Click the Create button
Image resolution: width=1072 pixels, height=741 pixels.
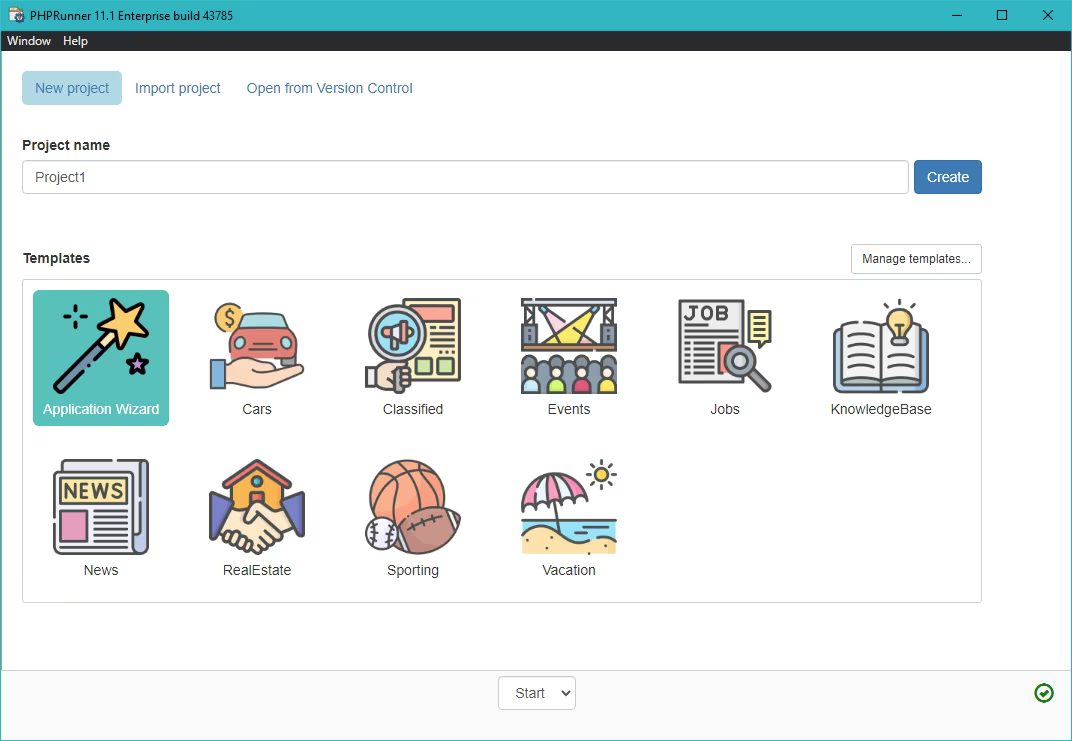(947, 176)
